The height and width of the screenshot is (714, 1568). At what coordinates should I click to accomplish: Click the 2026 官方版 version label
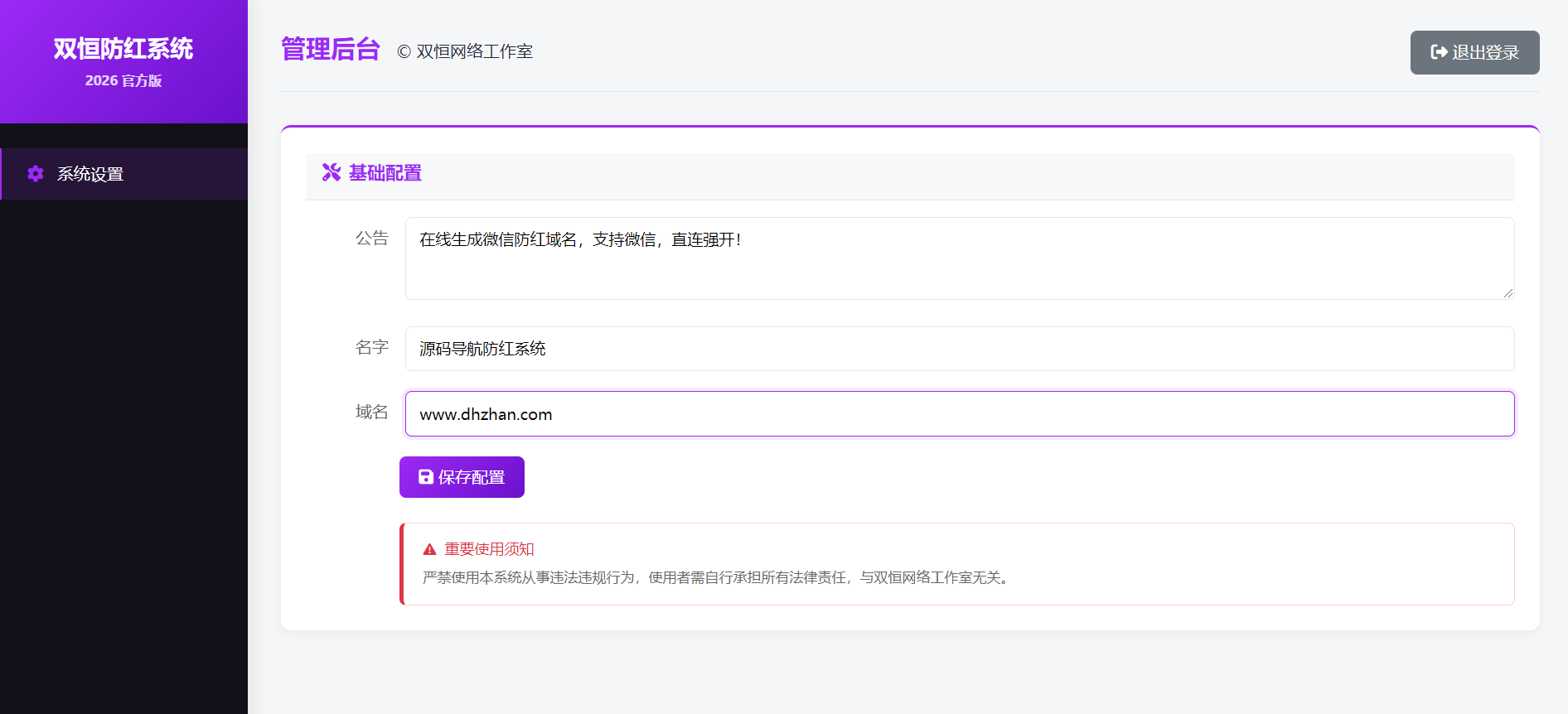tap(123, 80)
